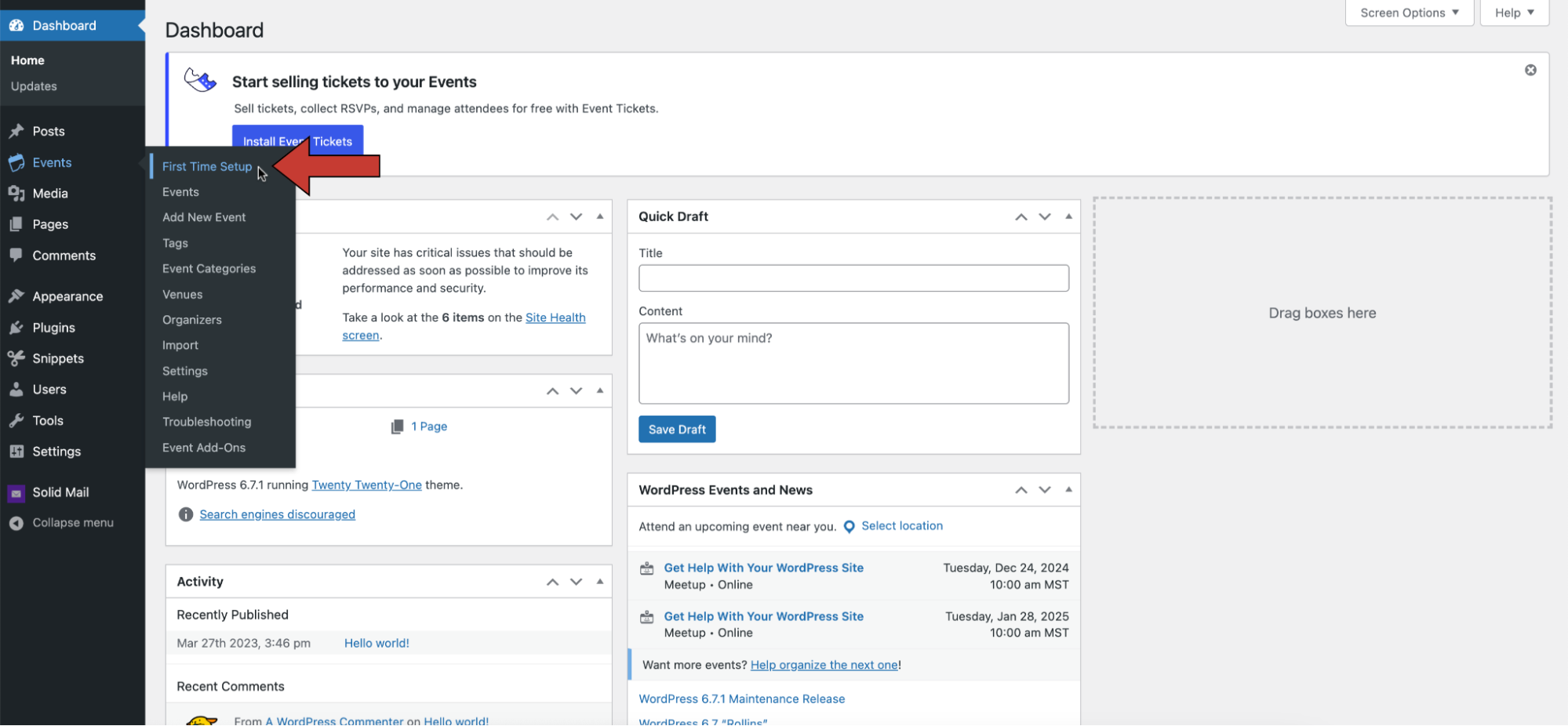Click into the Quick Draft Title field
This screenshot has width=1568, height=726.
(x=853, y=278)
